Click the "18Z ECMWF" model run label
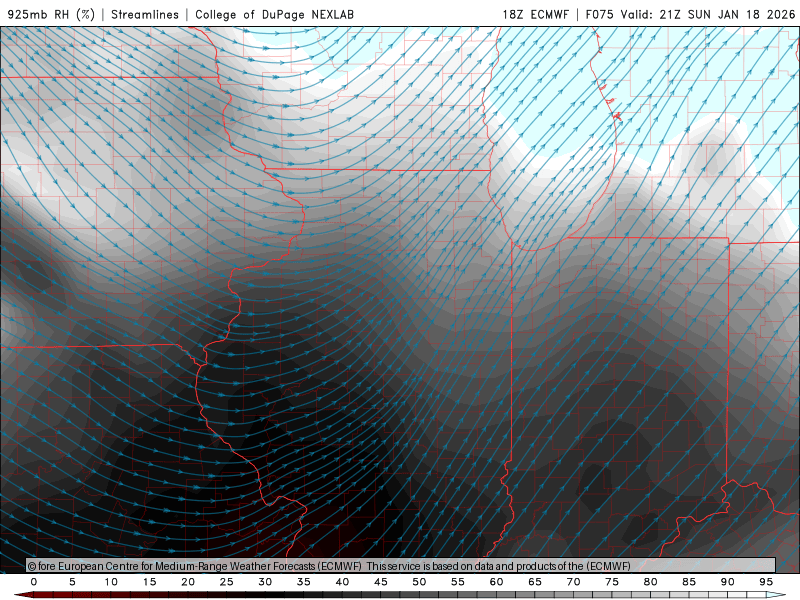This screenshot has height=600, width=800. click(535, 14)
